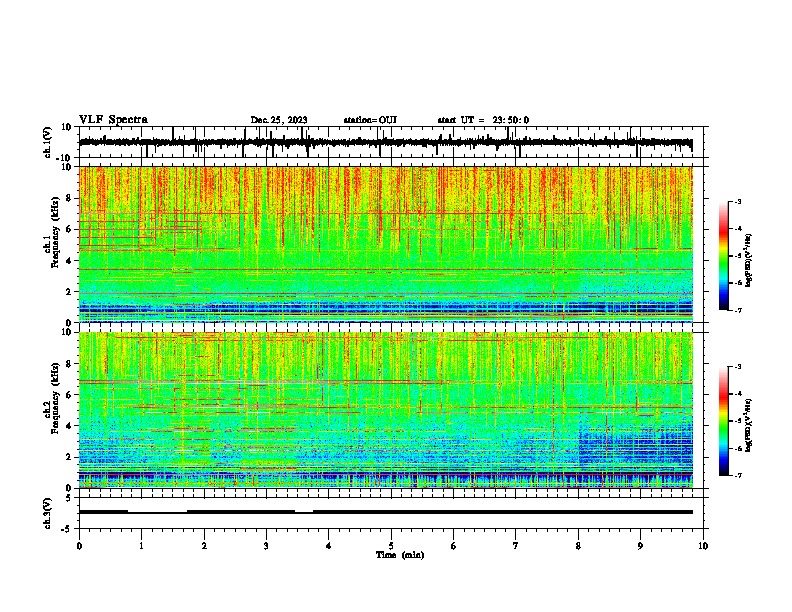
Task: Click the ch.1(V) waveform axis label
Action: (48, 142)
